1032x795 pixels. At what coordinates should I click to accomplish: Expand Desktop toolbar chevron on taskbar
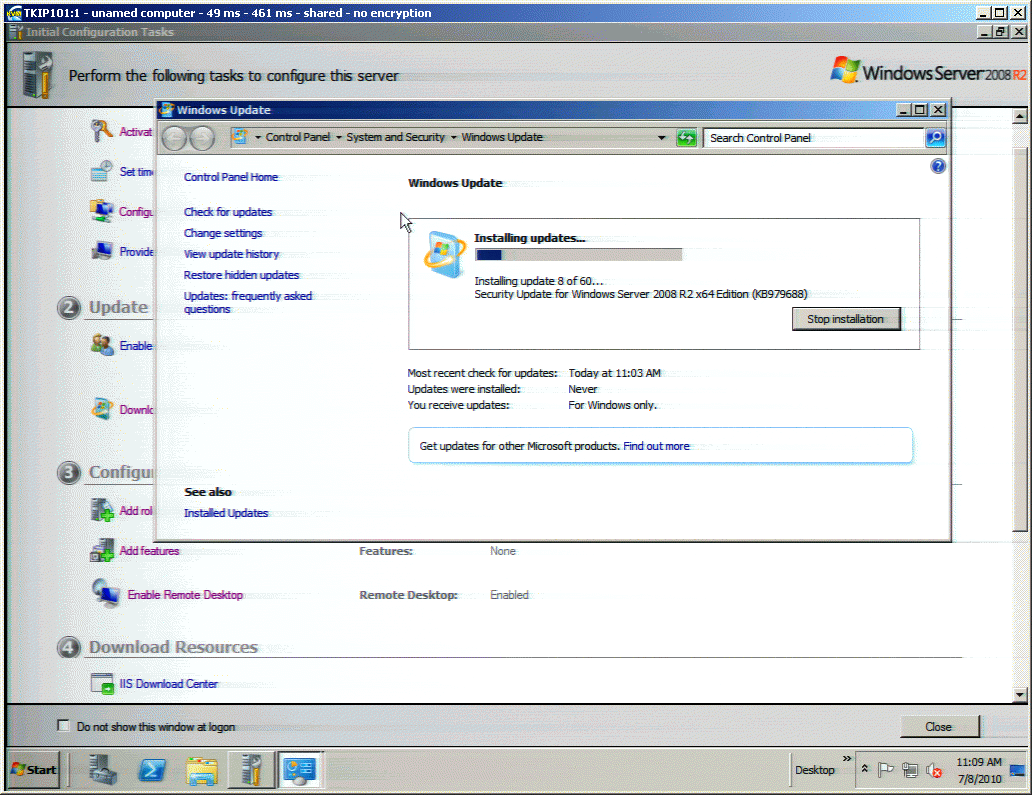click(x=846, y=759)
